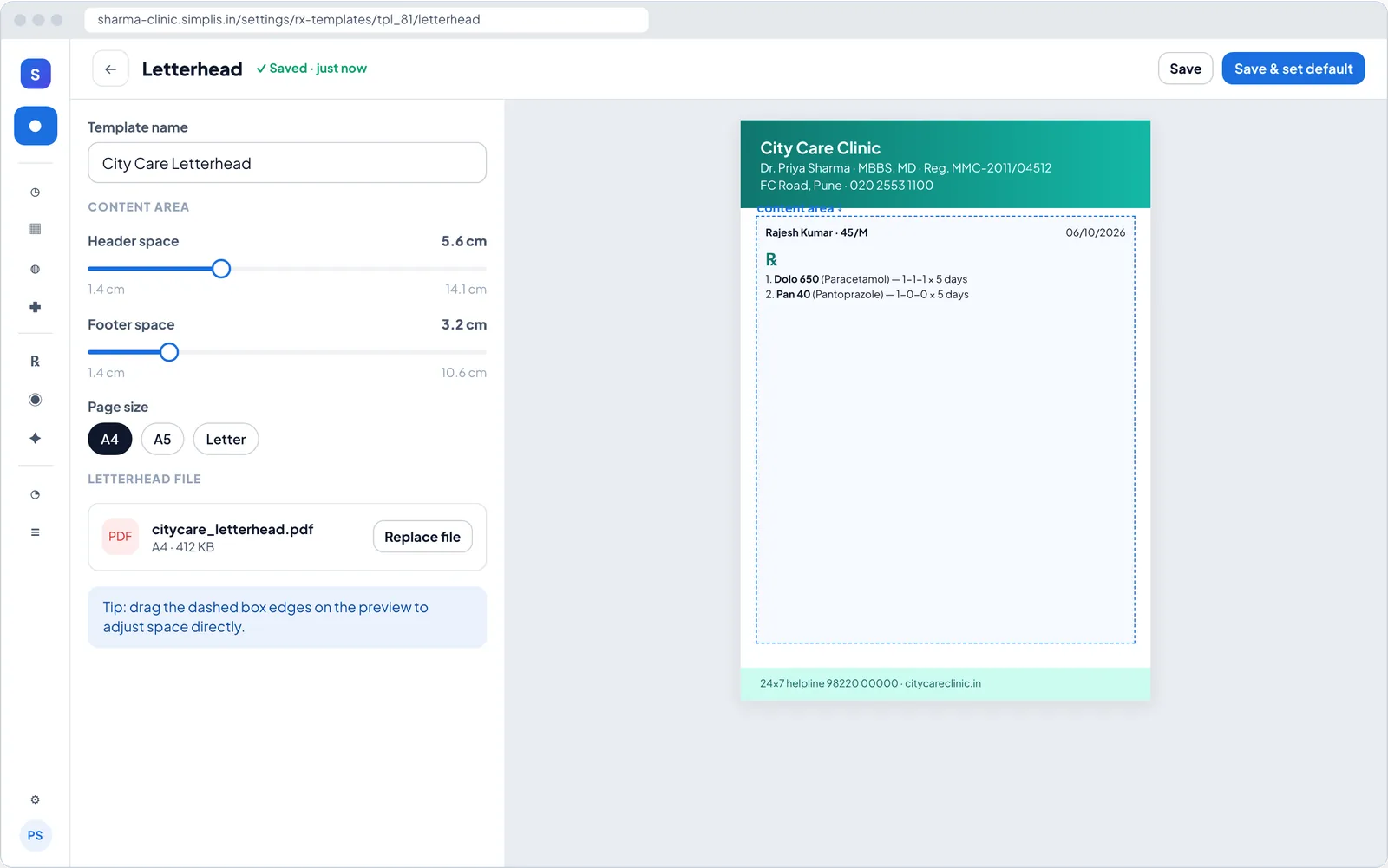
Task: Click Replace file button
Action: click(422, 537)
